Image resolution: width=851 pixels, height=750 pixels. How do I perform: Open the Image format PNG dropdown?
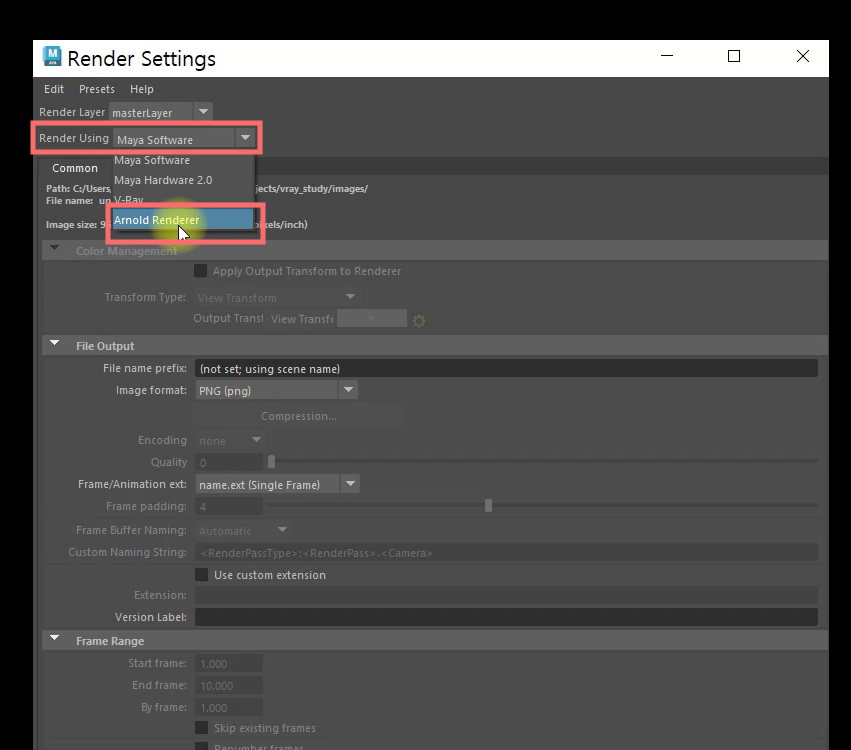[x=276, y=390]
